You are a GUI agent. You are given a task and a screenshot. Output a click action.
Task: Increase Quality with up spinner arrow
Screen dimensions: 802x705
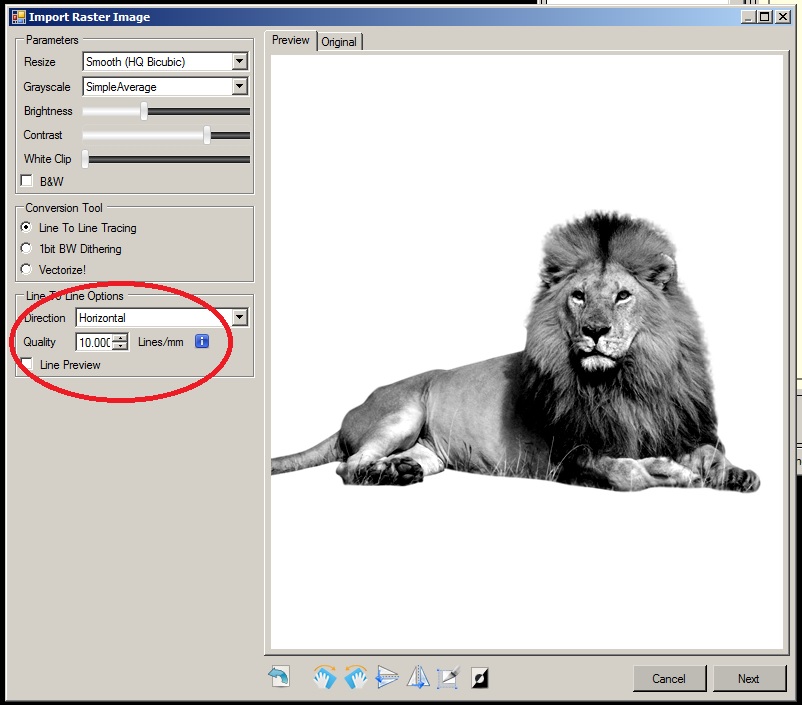click(120, 338)
